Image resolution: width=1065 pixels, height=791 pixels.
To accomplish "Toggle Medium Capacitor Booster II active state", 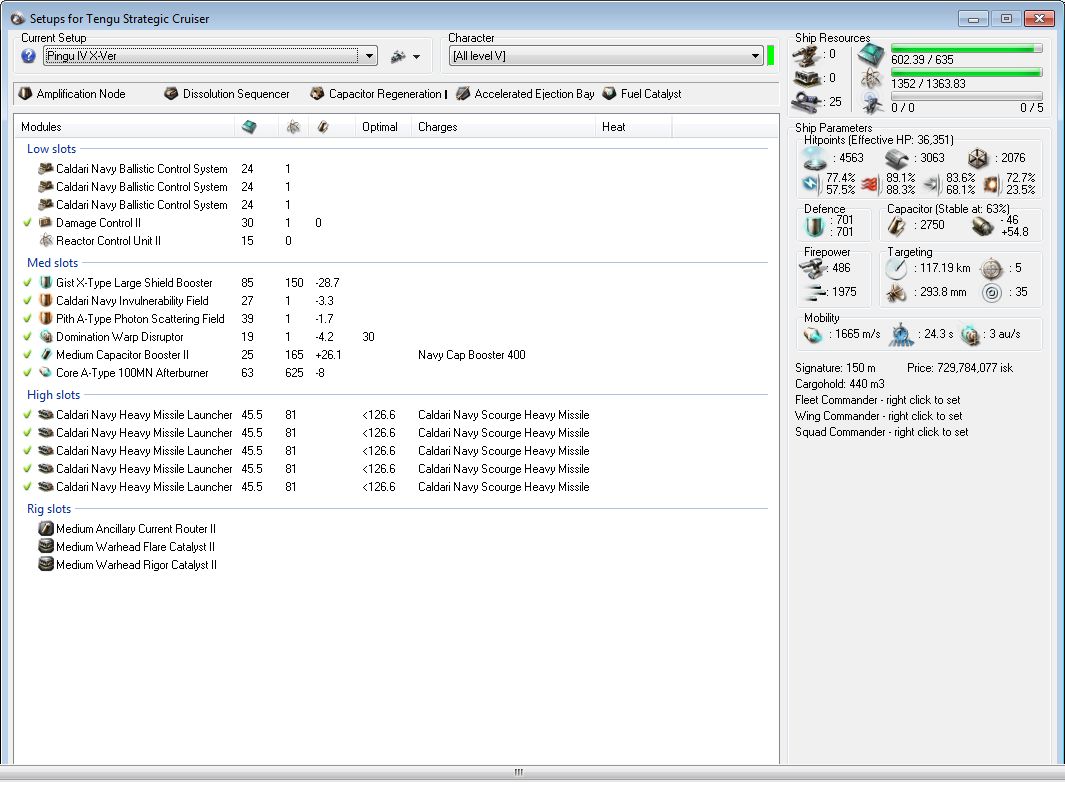I will pyautogui.click(x=27, y=355).
